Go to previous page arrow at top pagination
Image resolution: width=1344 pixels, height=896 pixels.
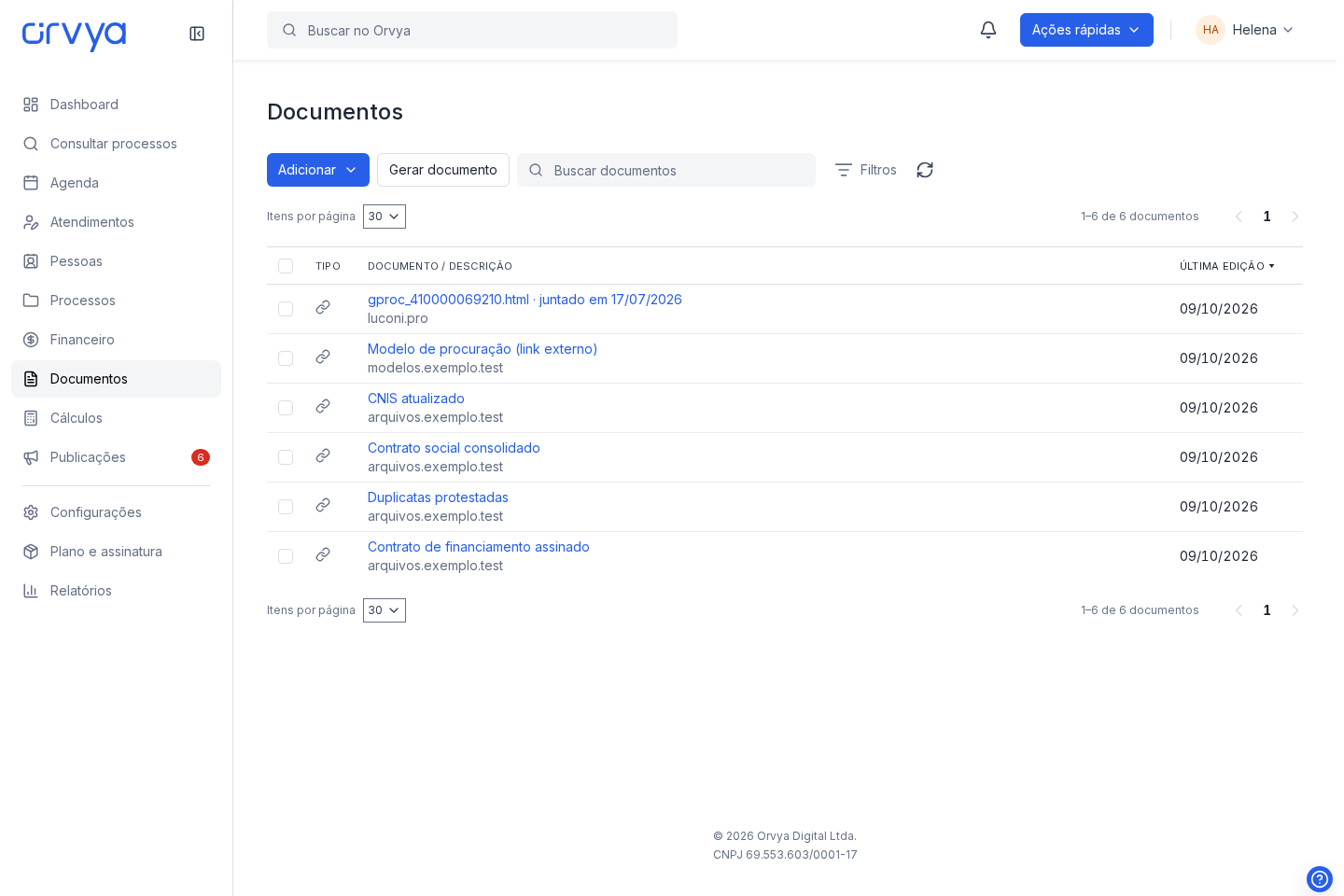(x=1239, y=217)
